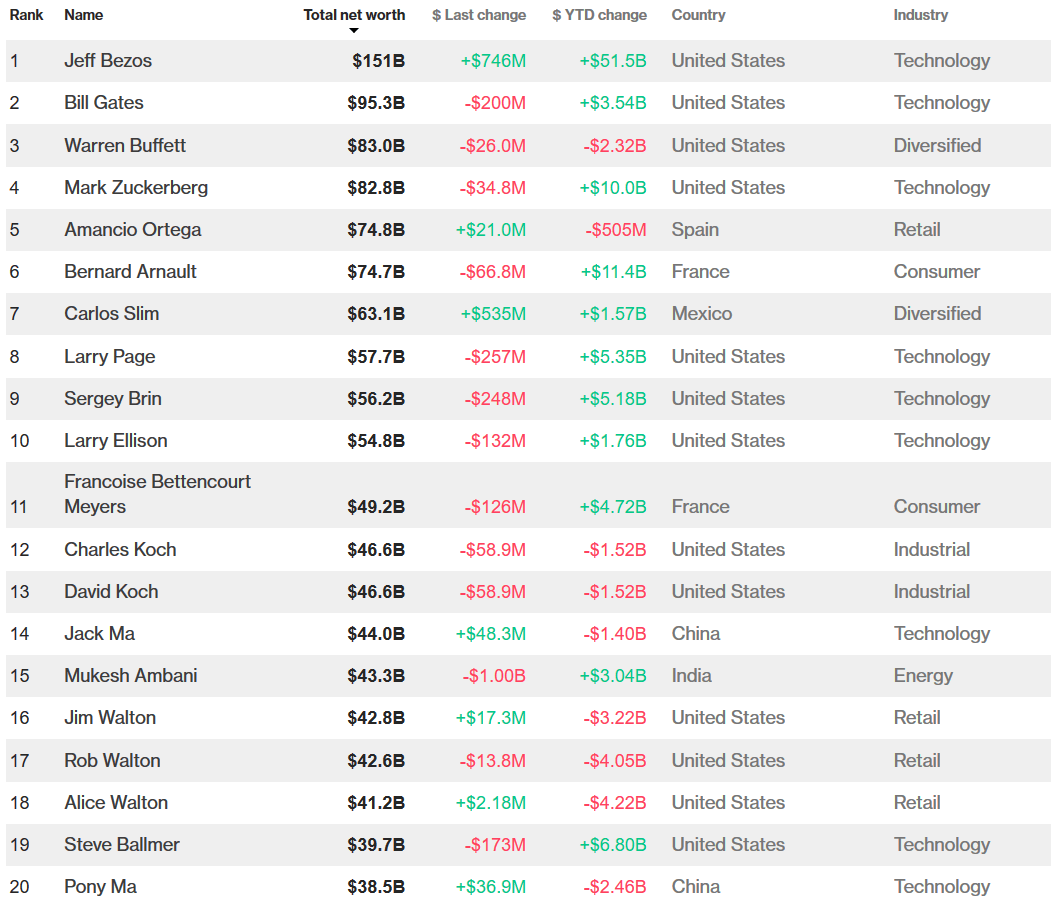Click the +$746M last change value
The width and height of the screenshot is (1051, 901).
(493, 61)
